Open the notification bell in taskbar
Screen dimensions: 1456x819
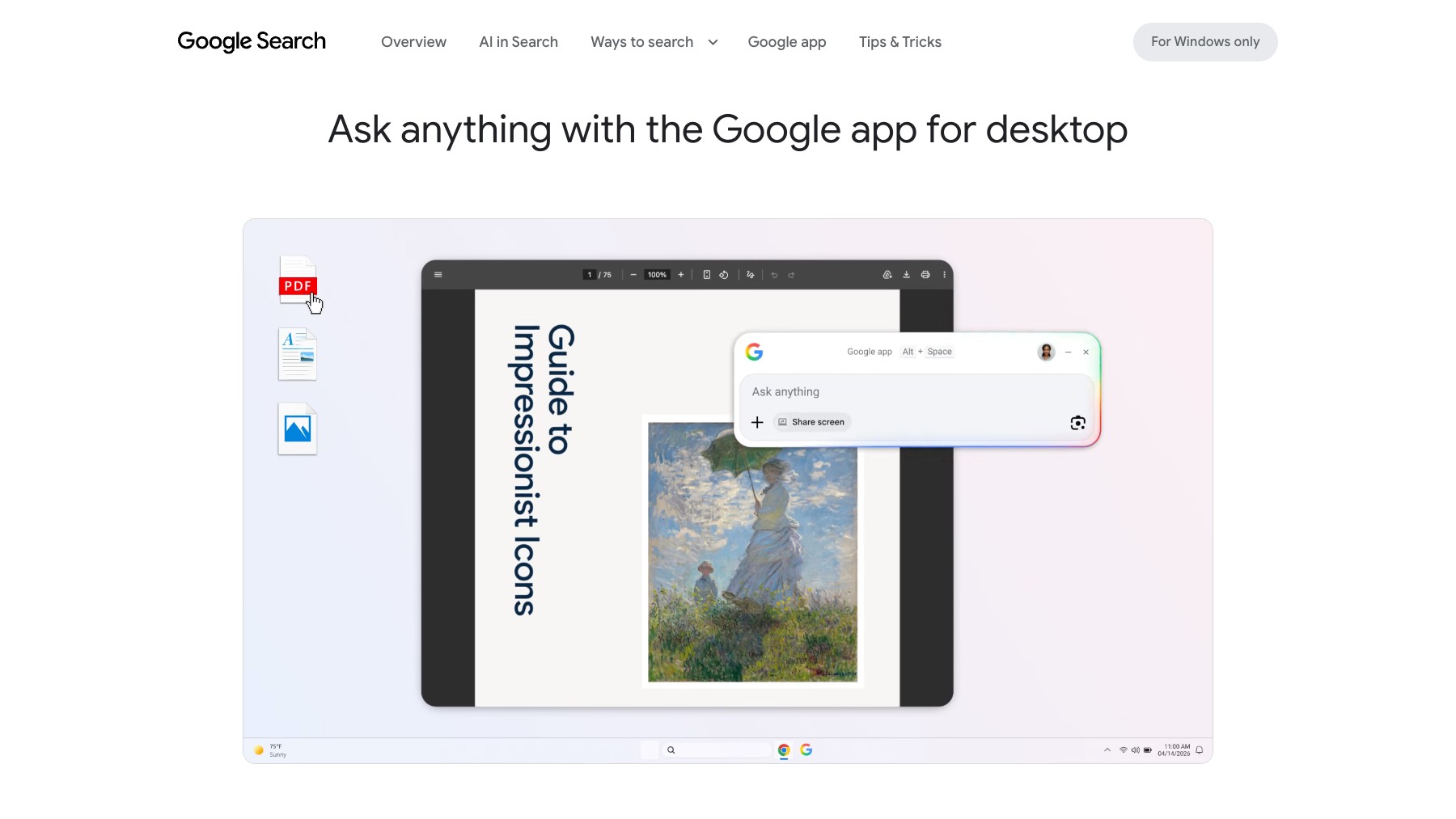click(x=1200, y=750)
